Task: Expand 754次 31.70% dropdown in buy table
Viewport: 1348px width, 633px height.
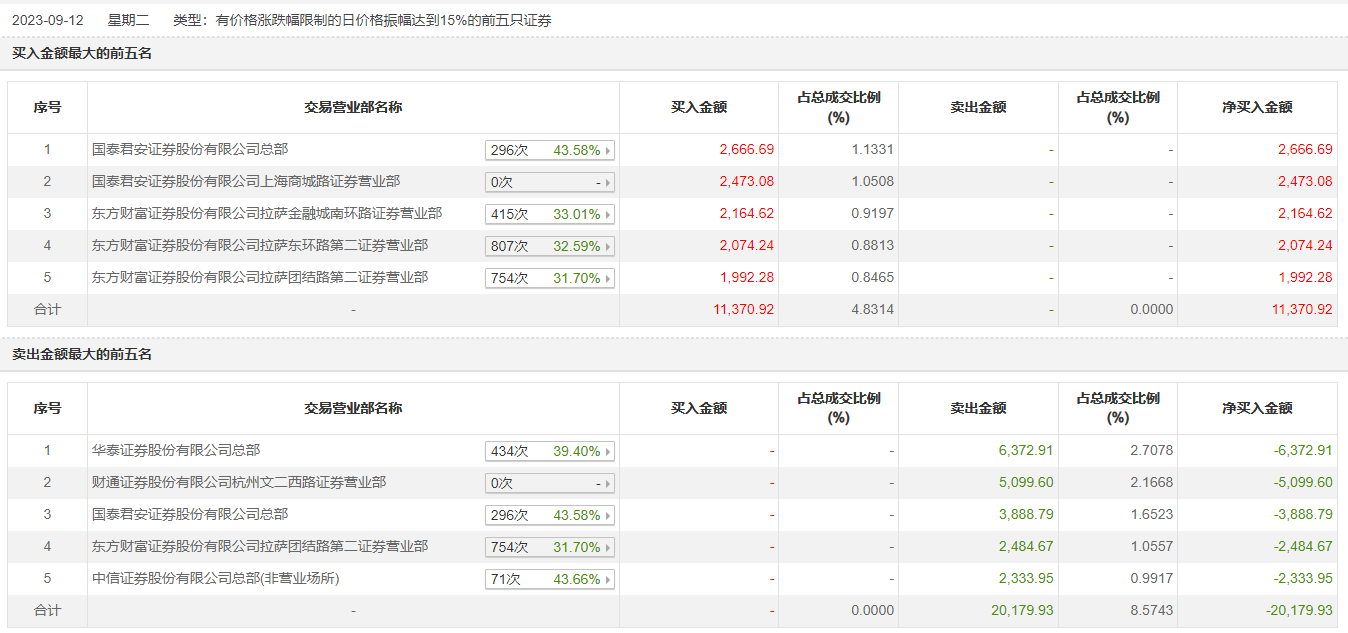Action: coord(550,278)
